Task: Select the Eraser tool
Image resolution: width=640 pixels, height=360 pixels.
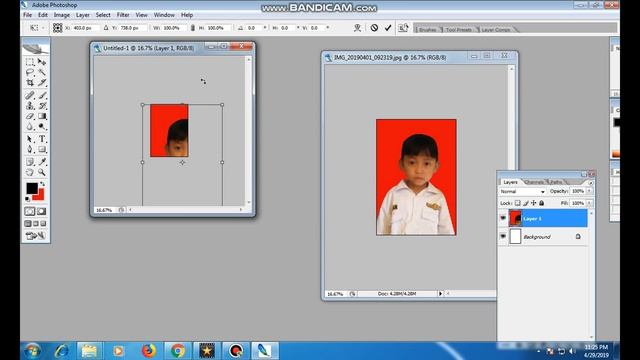Action: point(30,116)
